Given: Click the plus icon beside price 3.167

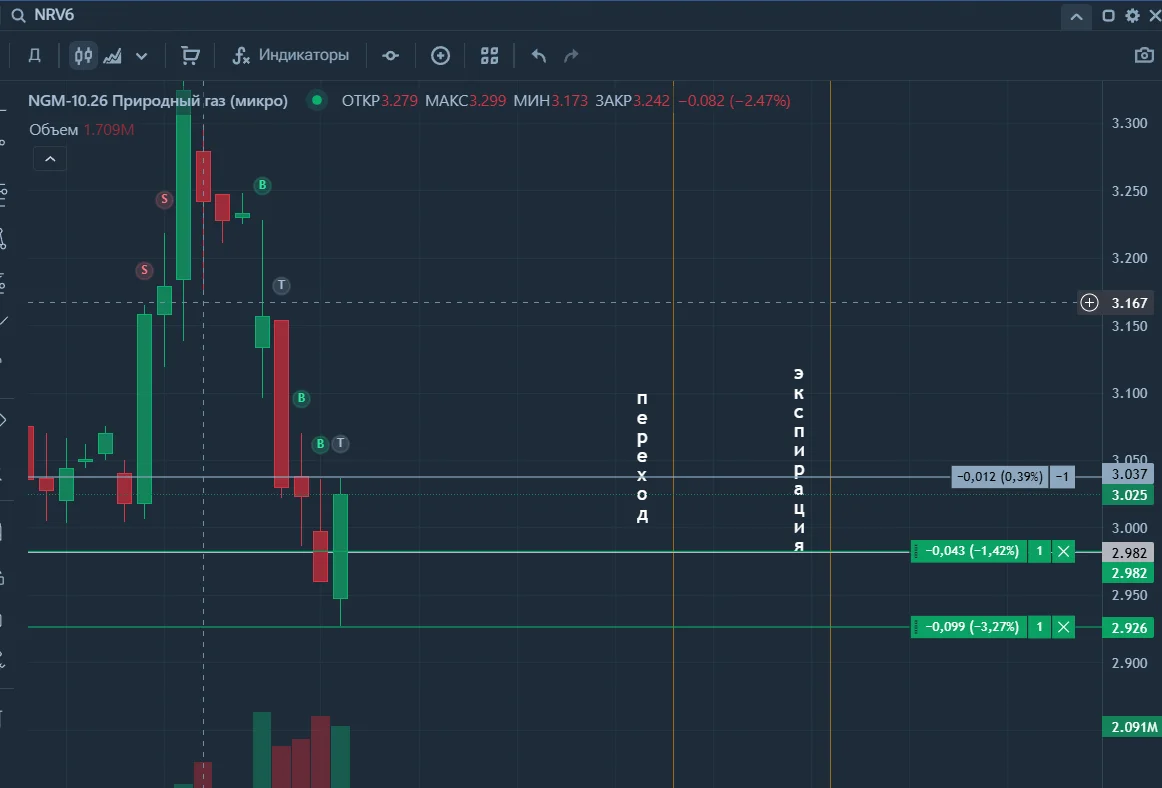Looking at the screenshot, I should coord(1089,302).
